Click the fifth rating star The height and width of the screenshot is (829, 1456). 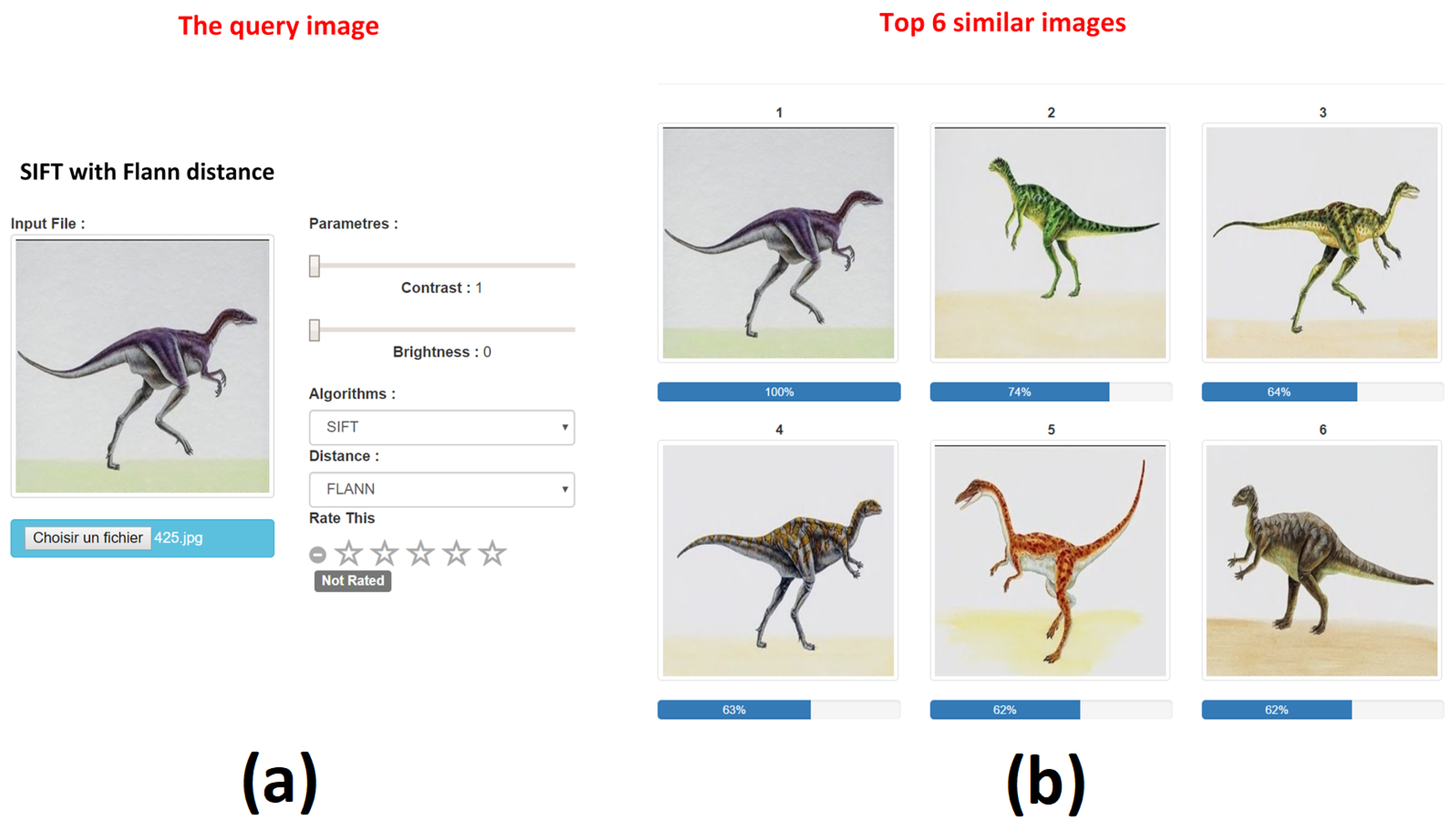tap(492, 554)
